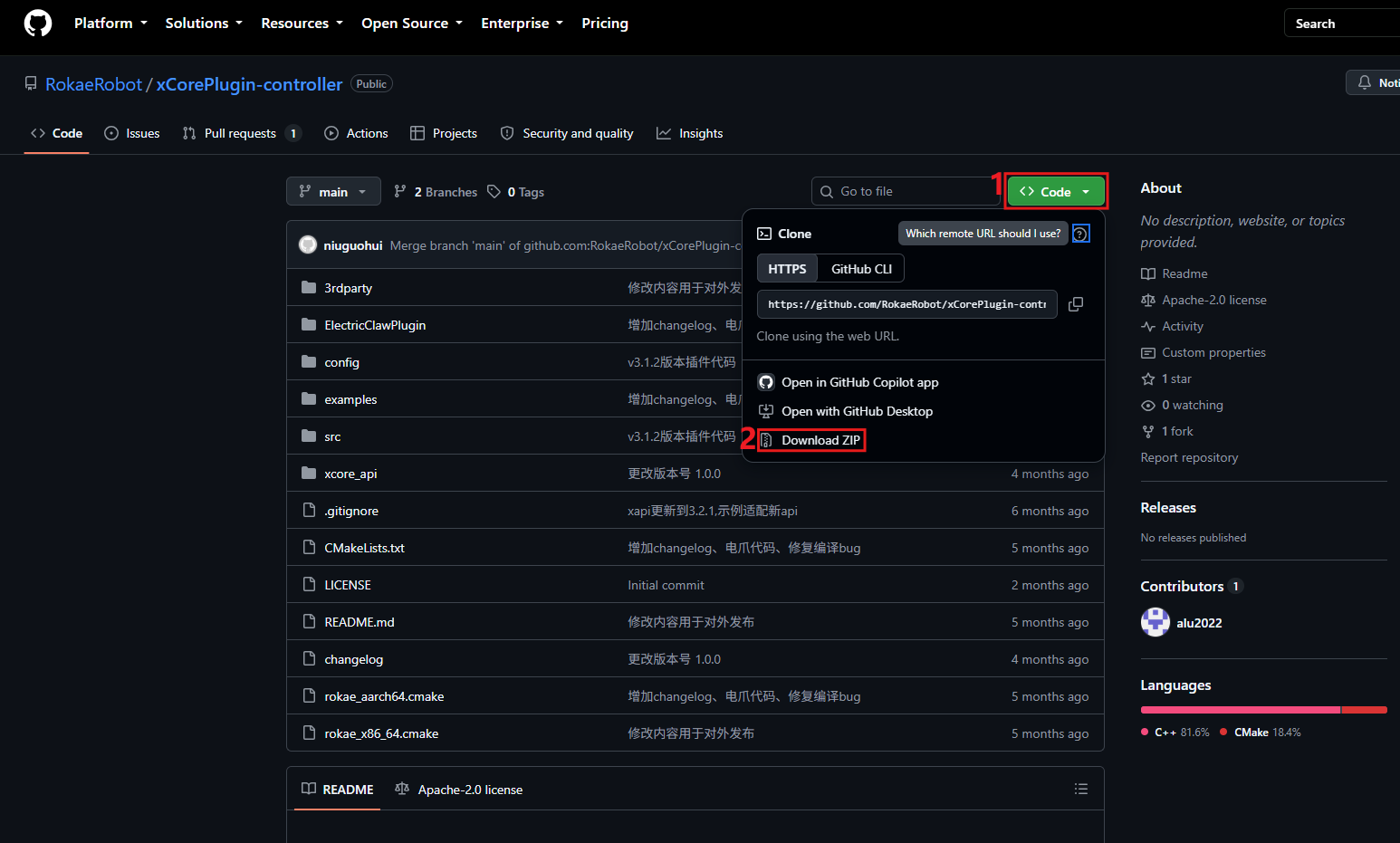Go to the Actions tab
Viewport: 1400px width, 843px height.
(x=356, y=133)
